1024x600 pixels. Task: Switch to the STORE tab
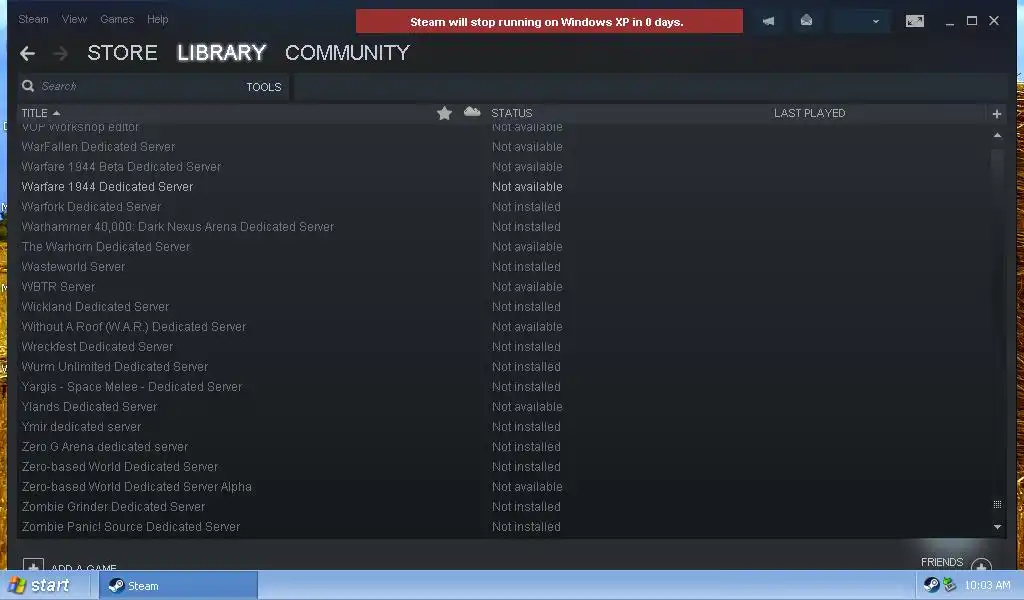pyautogui.click(x=123, y=53)
